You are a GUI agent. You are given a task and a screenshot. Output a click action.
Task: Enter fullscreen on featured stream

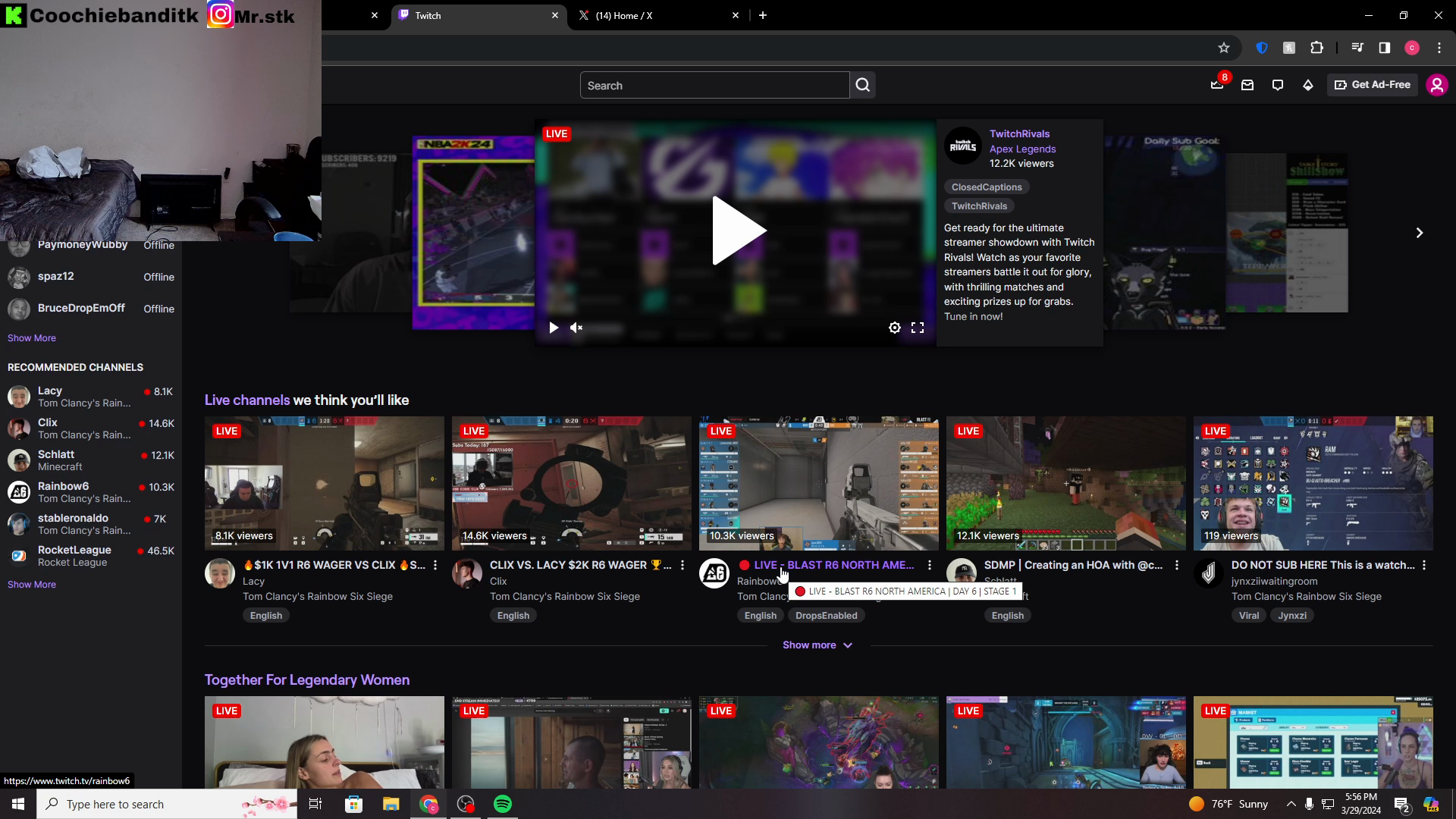[918, 328]
